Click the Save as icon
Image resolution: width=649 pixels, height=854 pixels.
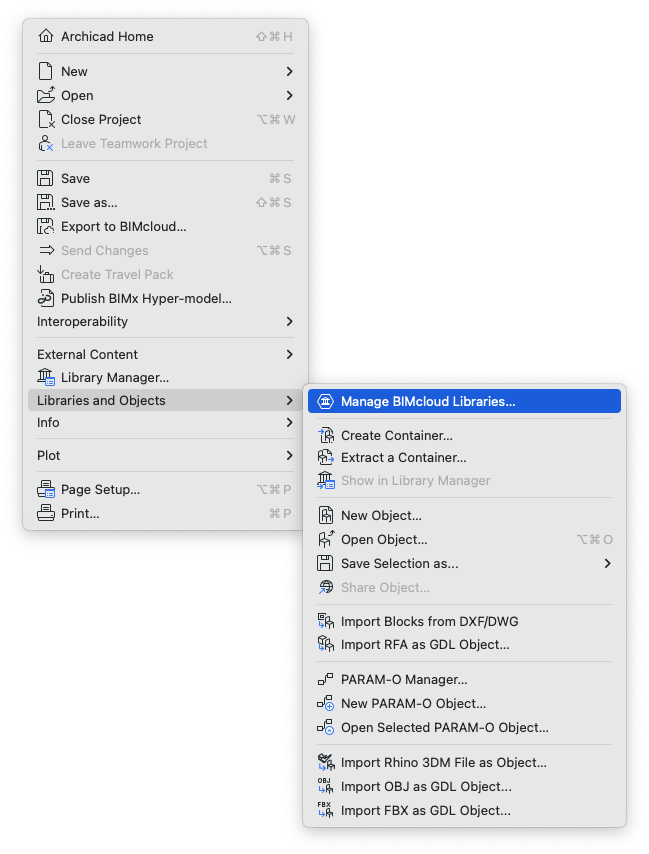(46, 203)
